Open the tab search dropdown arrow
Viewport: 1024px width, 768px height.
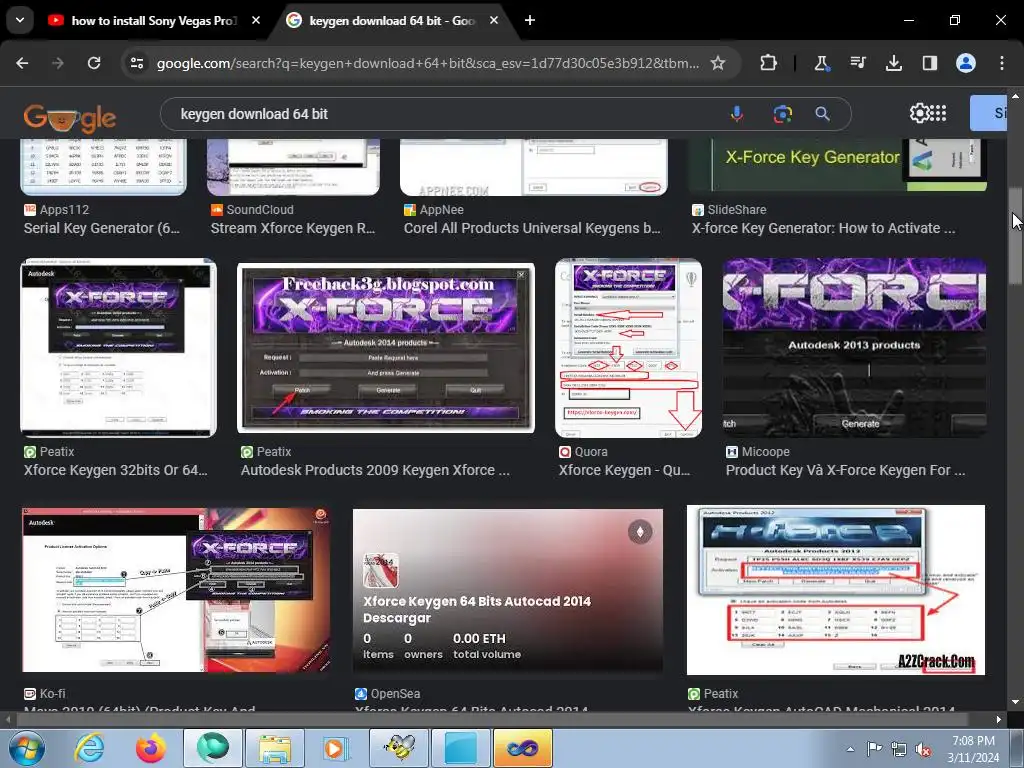20,20
